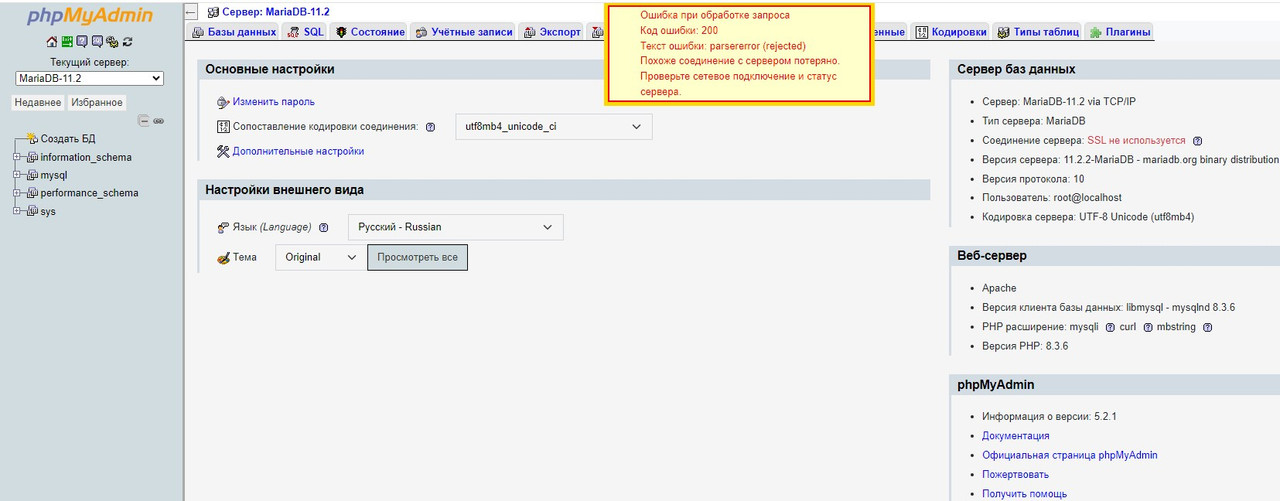The image size is (1280, 501).
Task: Show the Избранное tables list
Action: coord(97,102)
